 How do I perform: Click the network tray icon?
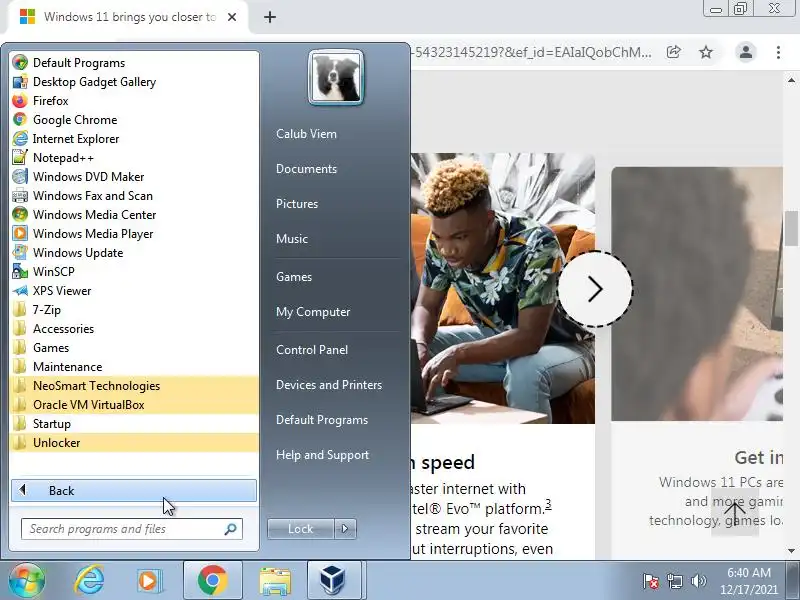pyautogui.click(x=674, y=581)
